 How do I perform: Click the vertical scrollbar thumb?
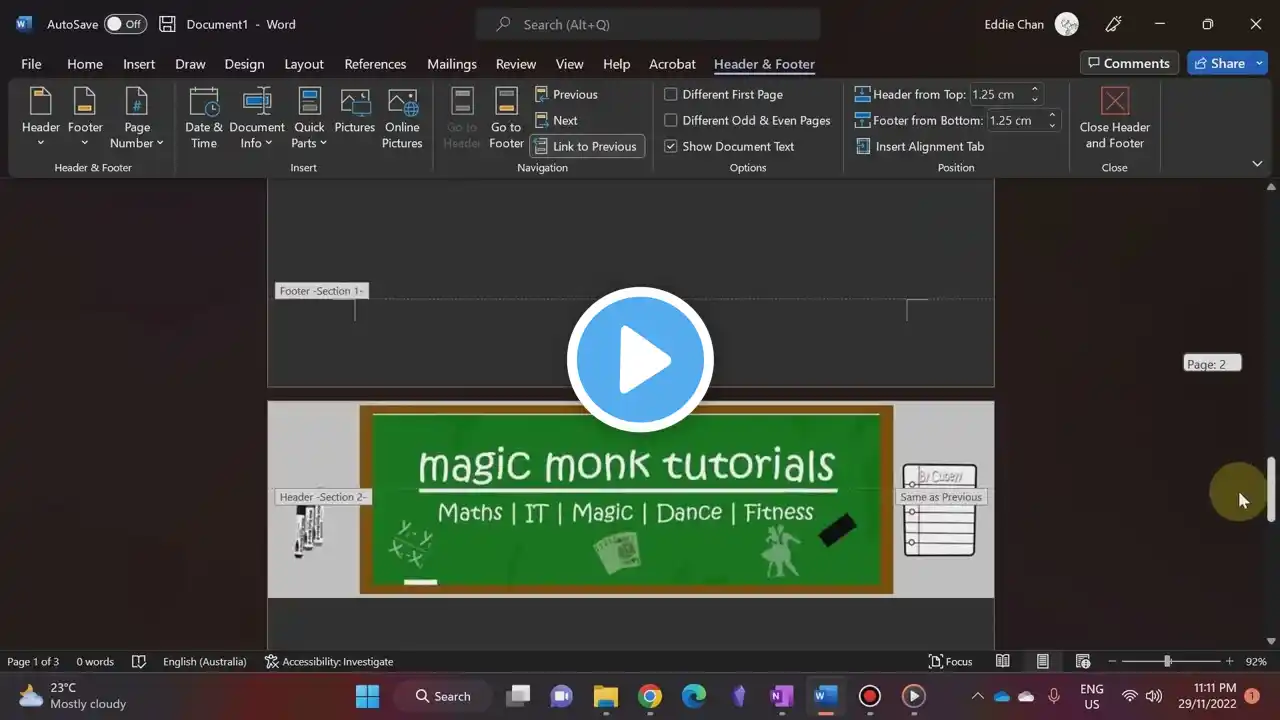click(x=1271, y=489)
